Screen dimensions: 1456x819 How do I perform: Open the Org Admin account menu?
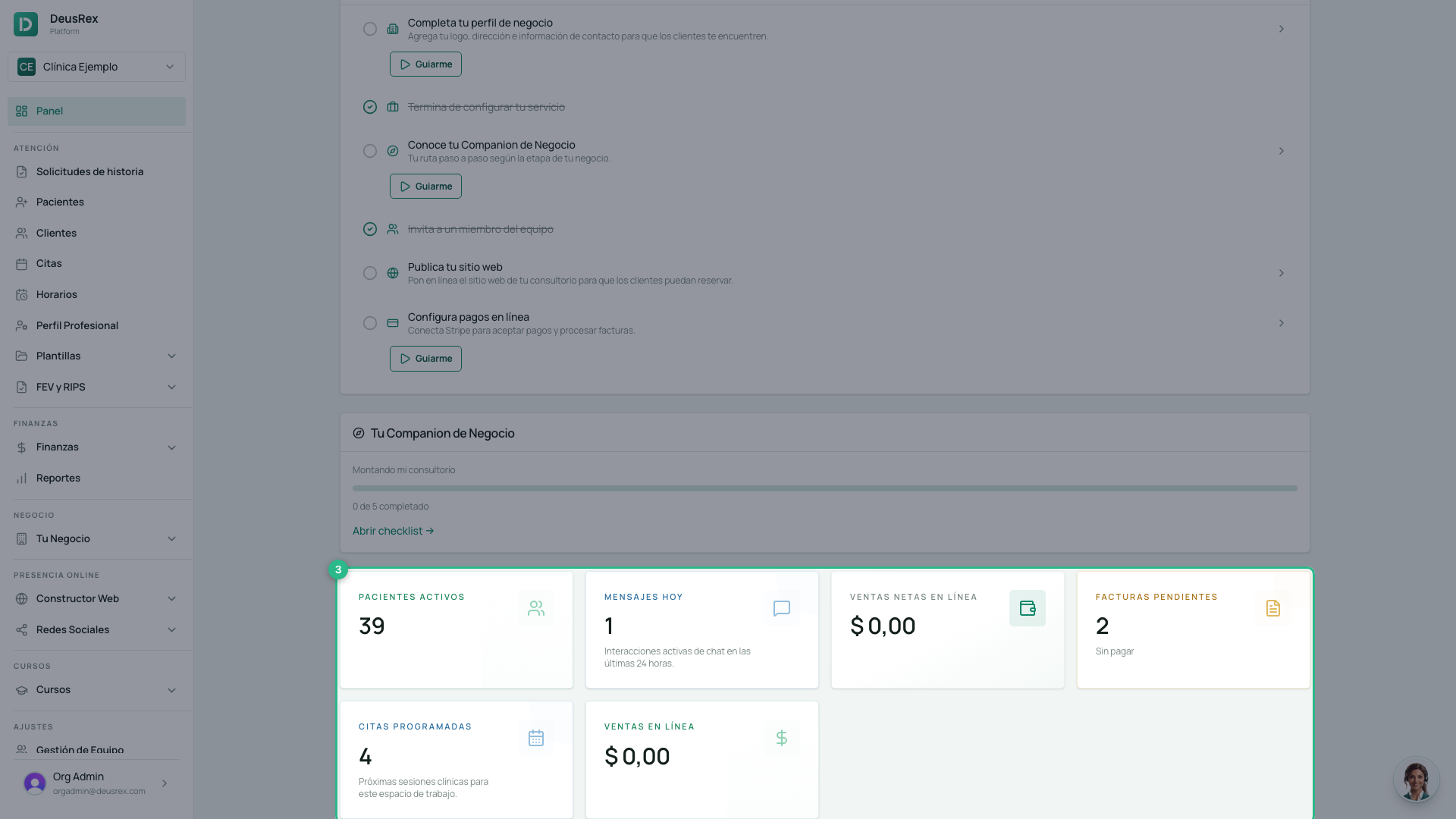click(x=96, y=783)
